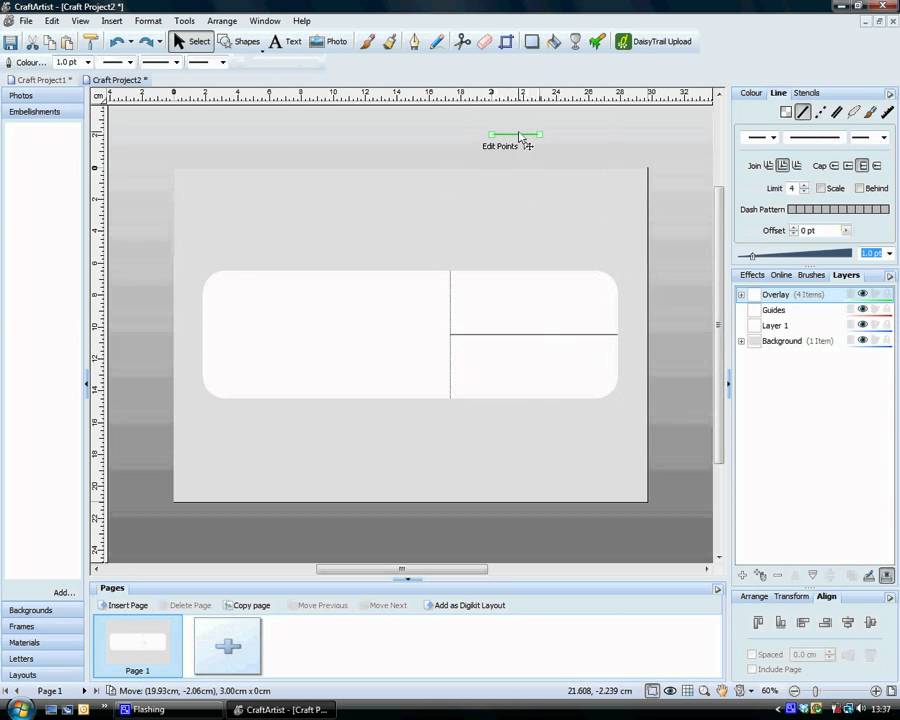This screenshot has width=900, height=720.
Task: Click the Format Painter icon
Action: [x=91, y=42]
